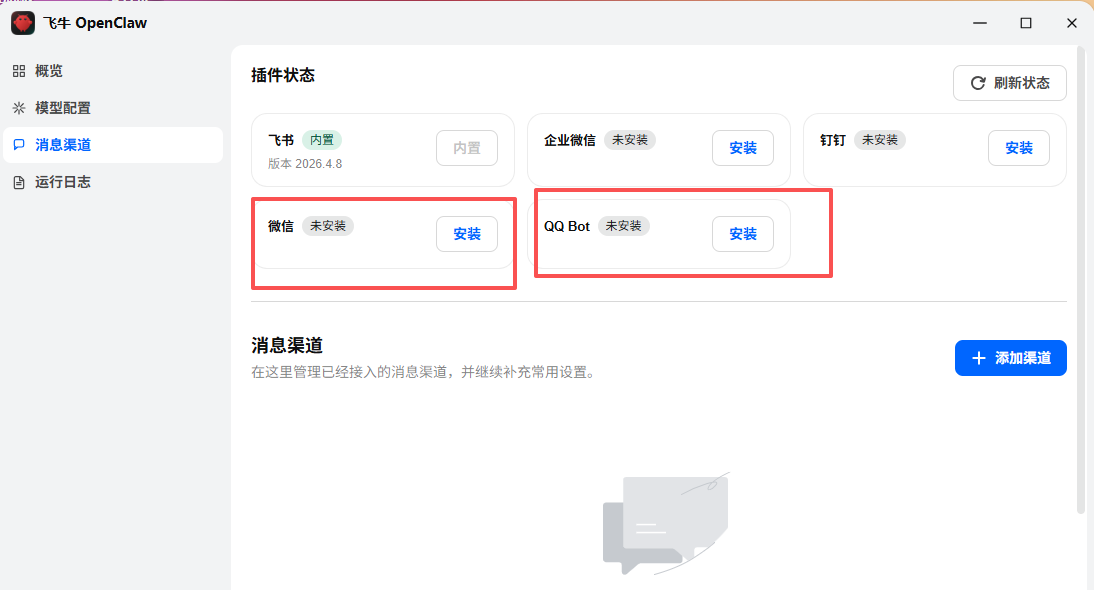Minimize the OpenClaw window
The image size is (1094, 590).
[x=980, y=23]
